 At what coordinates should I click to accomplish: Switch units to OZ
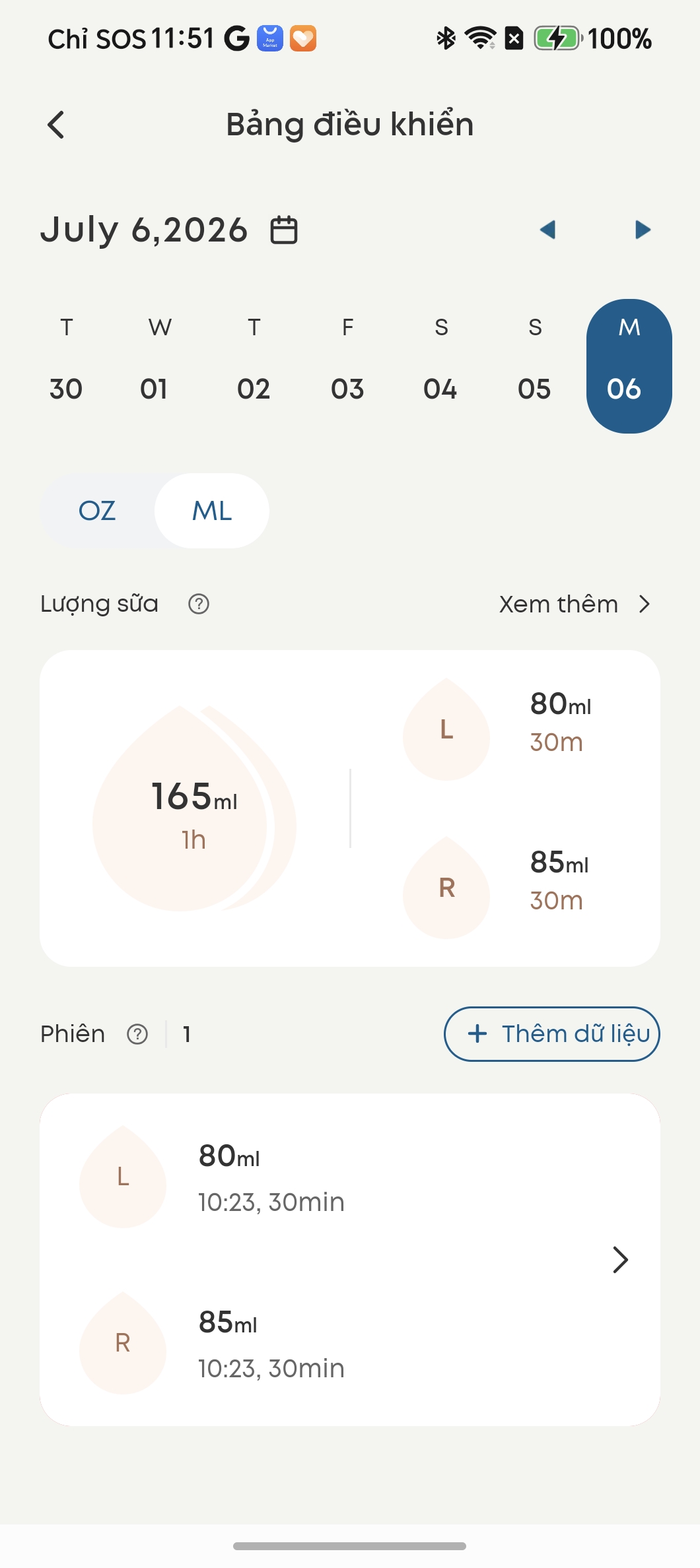[97, 511]
